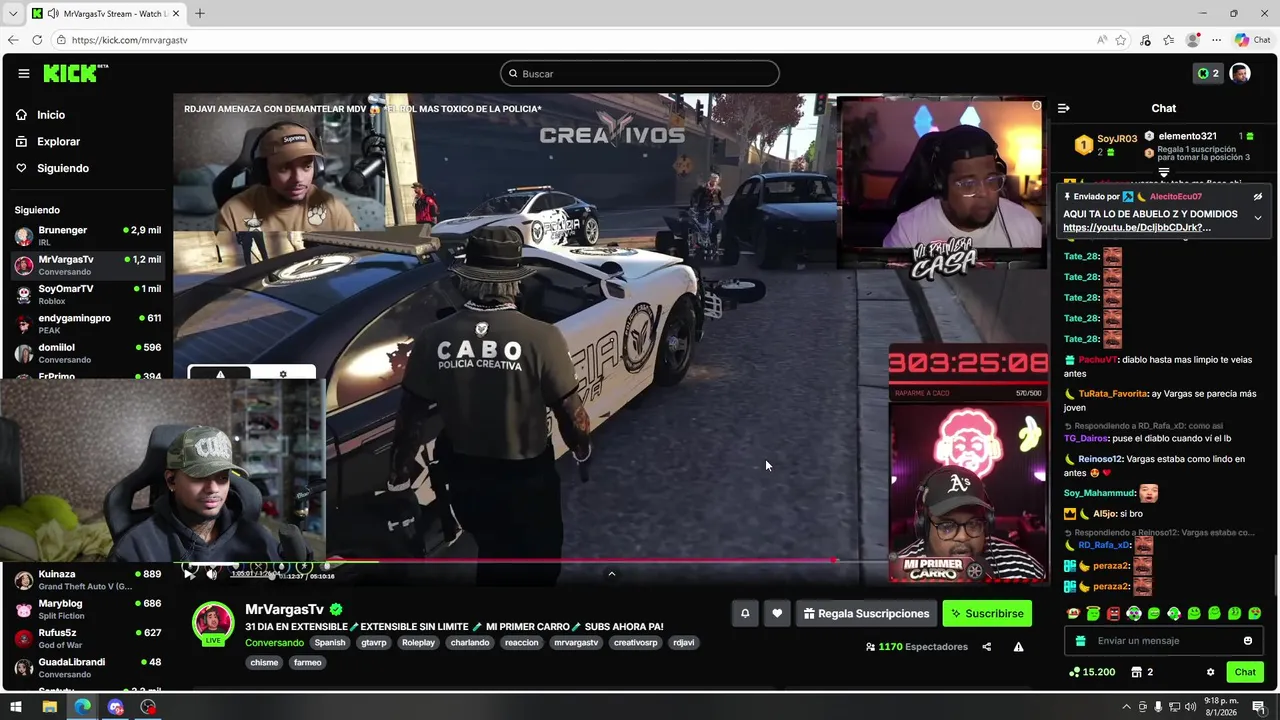
Task: Expand the video controls with the up chevron
Action: [x=611, y=574]
